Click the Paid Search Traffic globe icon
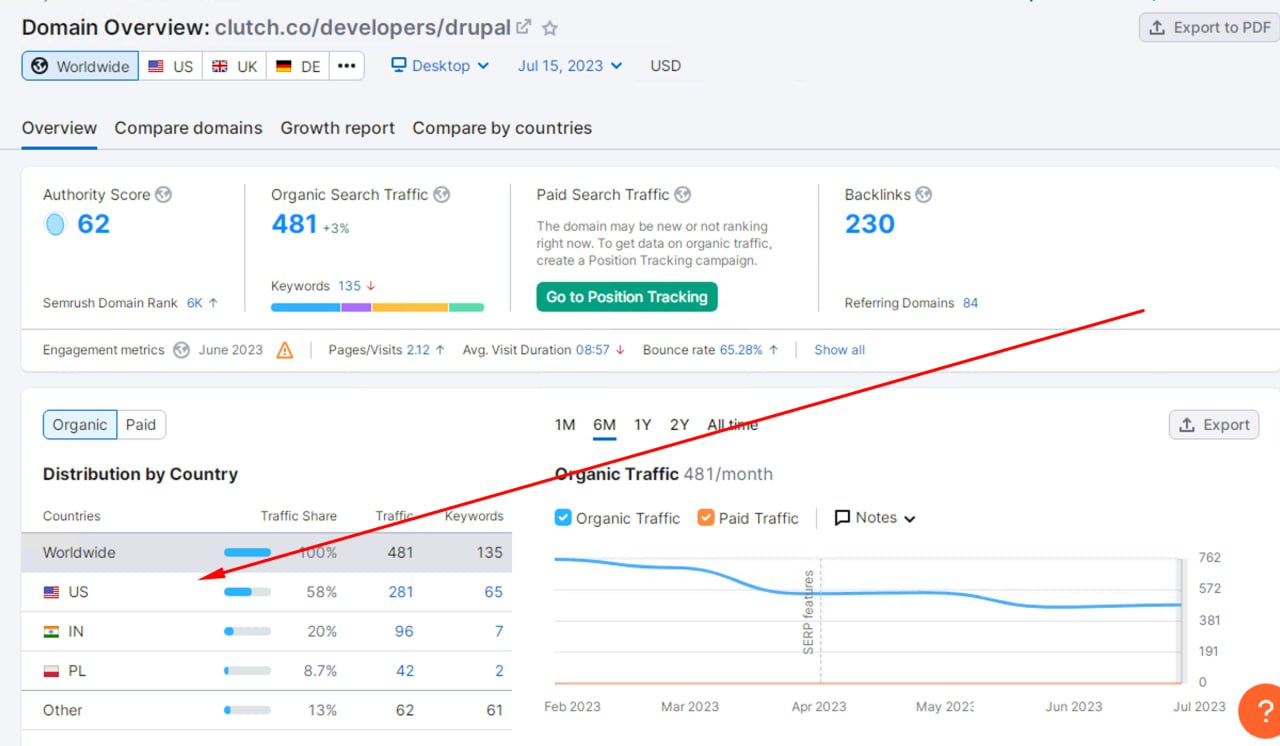Image resolution: width=1280 pixels, height=746 pixels. (682, 195)
